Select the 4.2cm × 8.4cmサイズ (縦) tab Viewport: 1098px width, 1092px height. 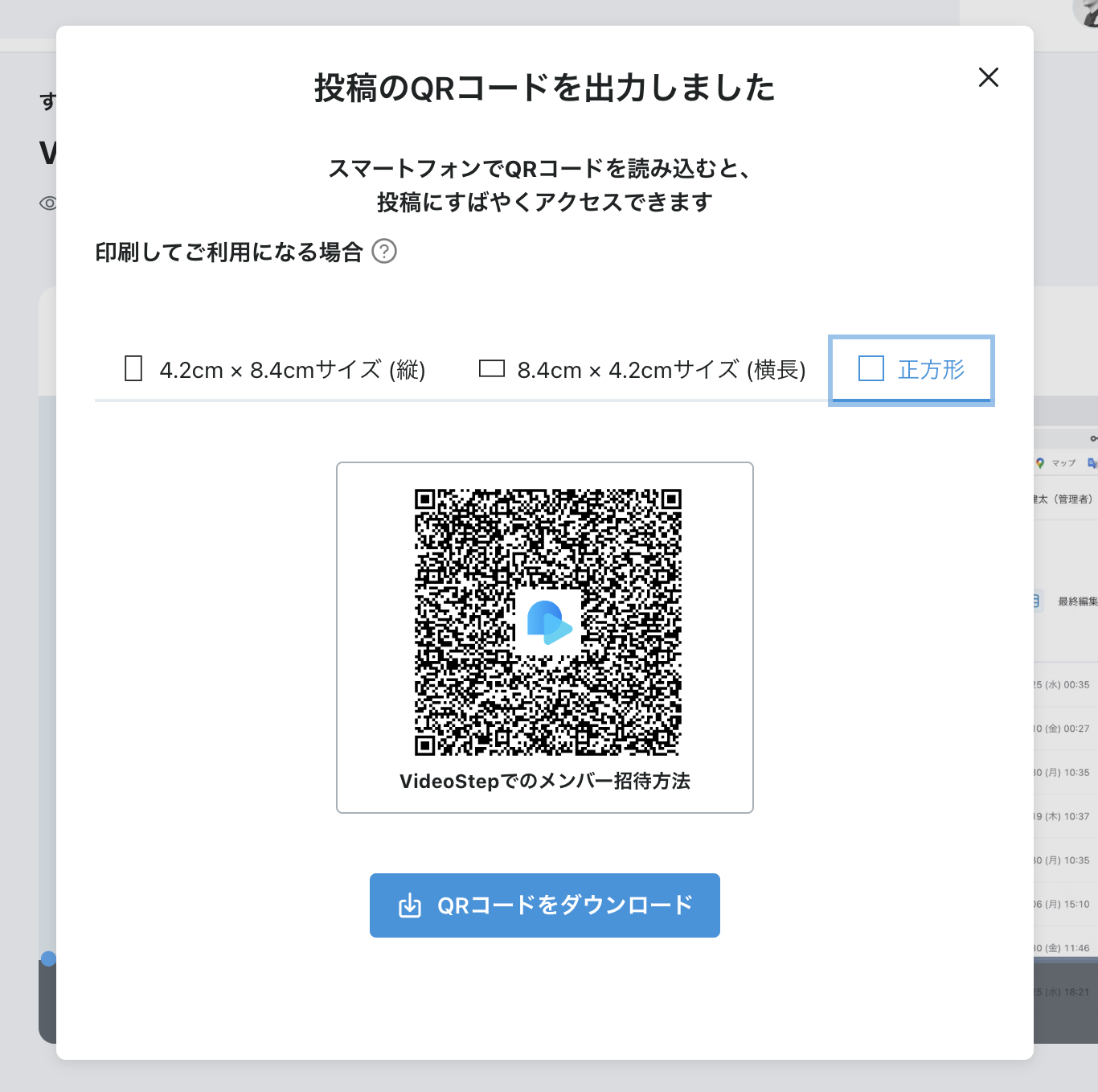pyautogui.click(x=276, y=370)
